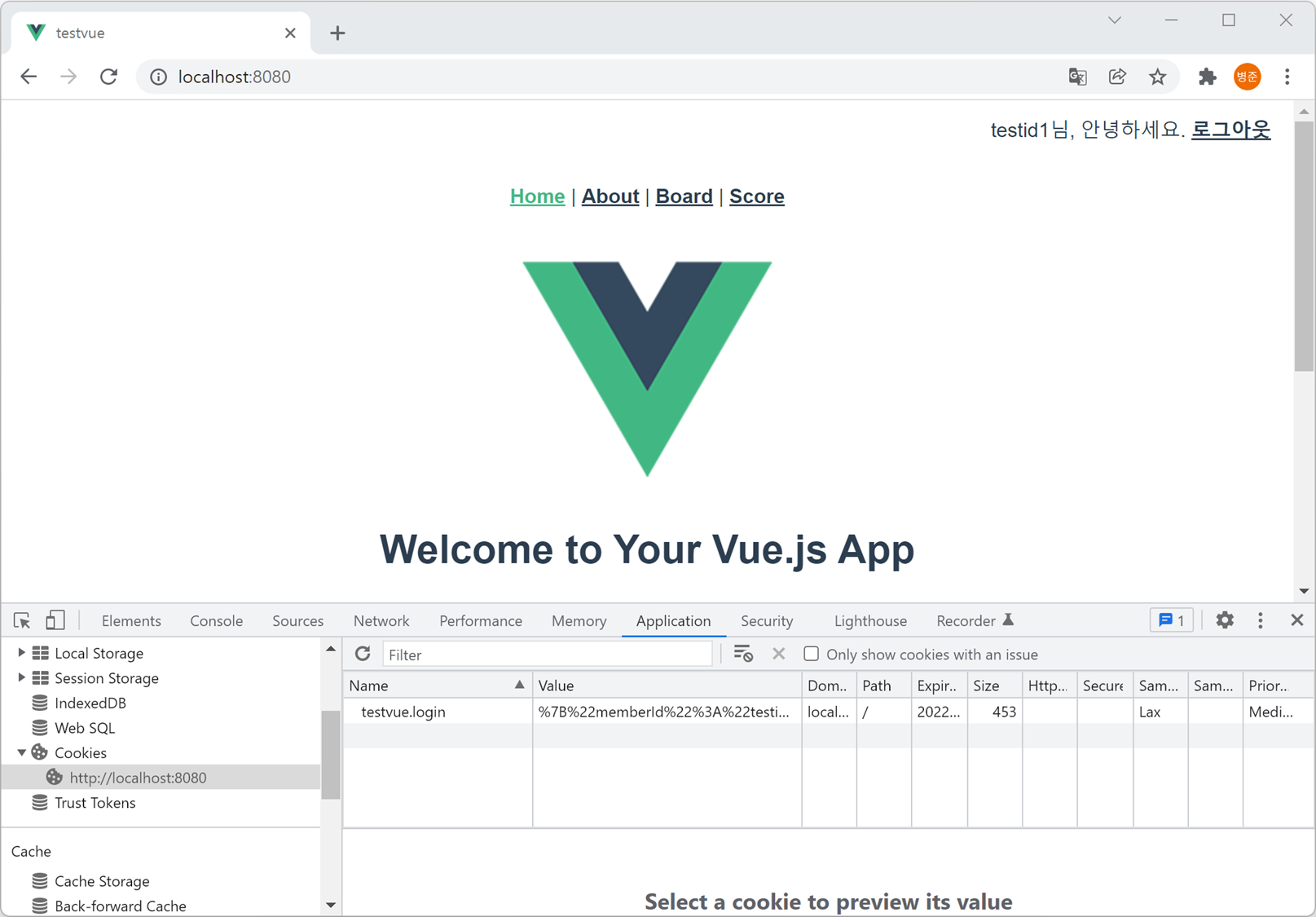The height and width of the screenshot is (917, 1316).
Task: Open a new browser tab
Action: [337, 33]
